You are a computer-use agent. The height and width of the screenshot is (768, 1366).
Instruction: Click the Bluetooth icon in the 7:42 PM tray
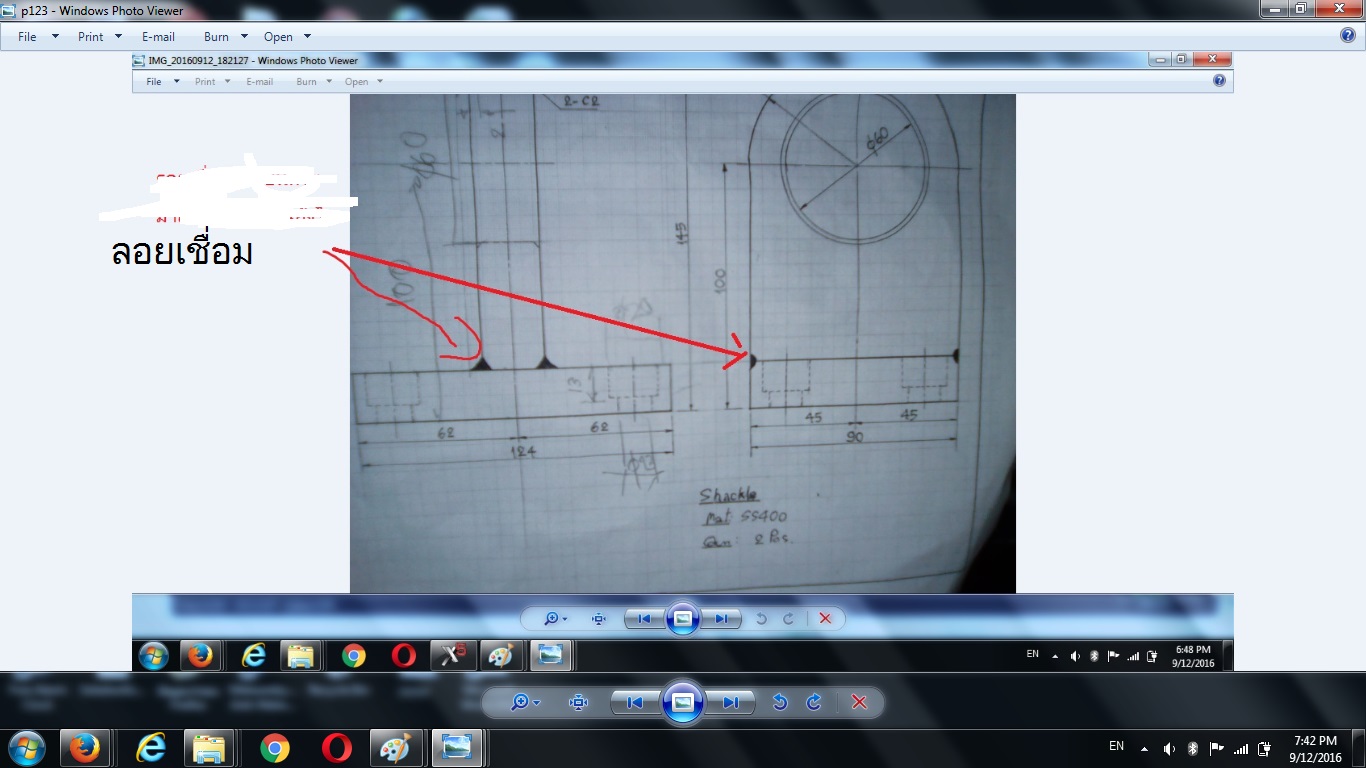(1193, 749)
